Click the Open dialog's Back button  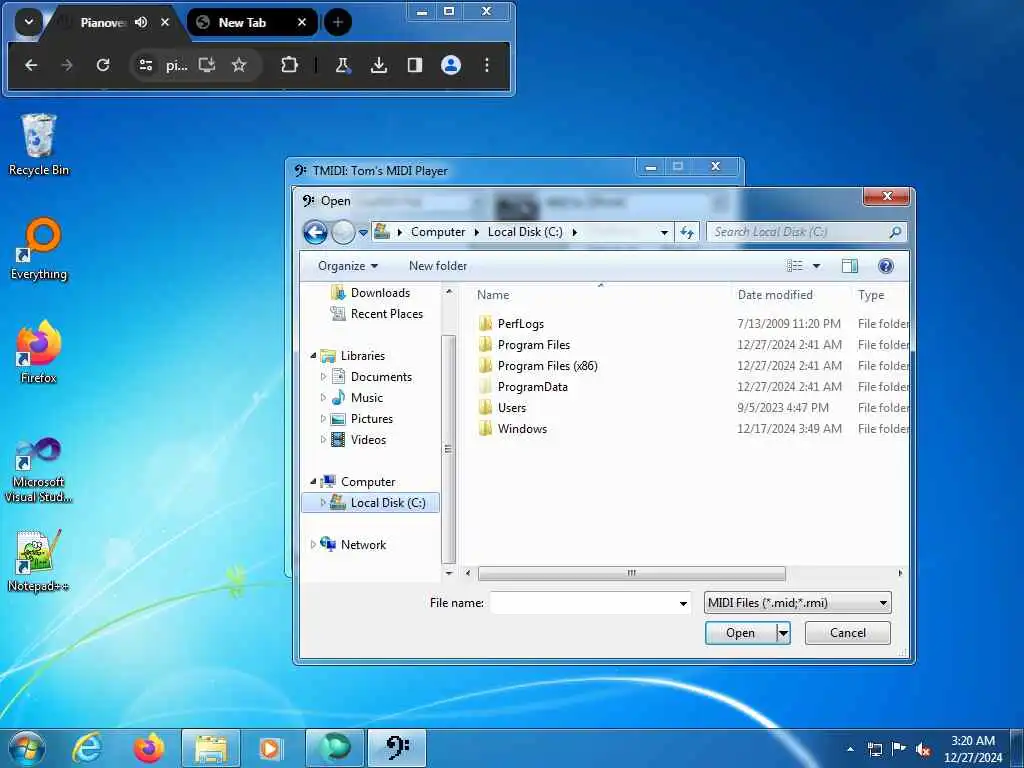pos(315,232)
